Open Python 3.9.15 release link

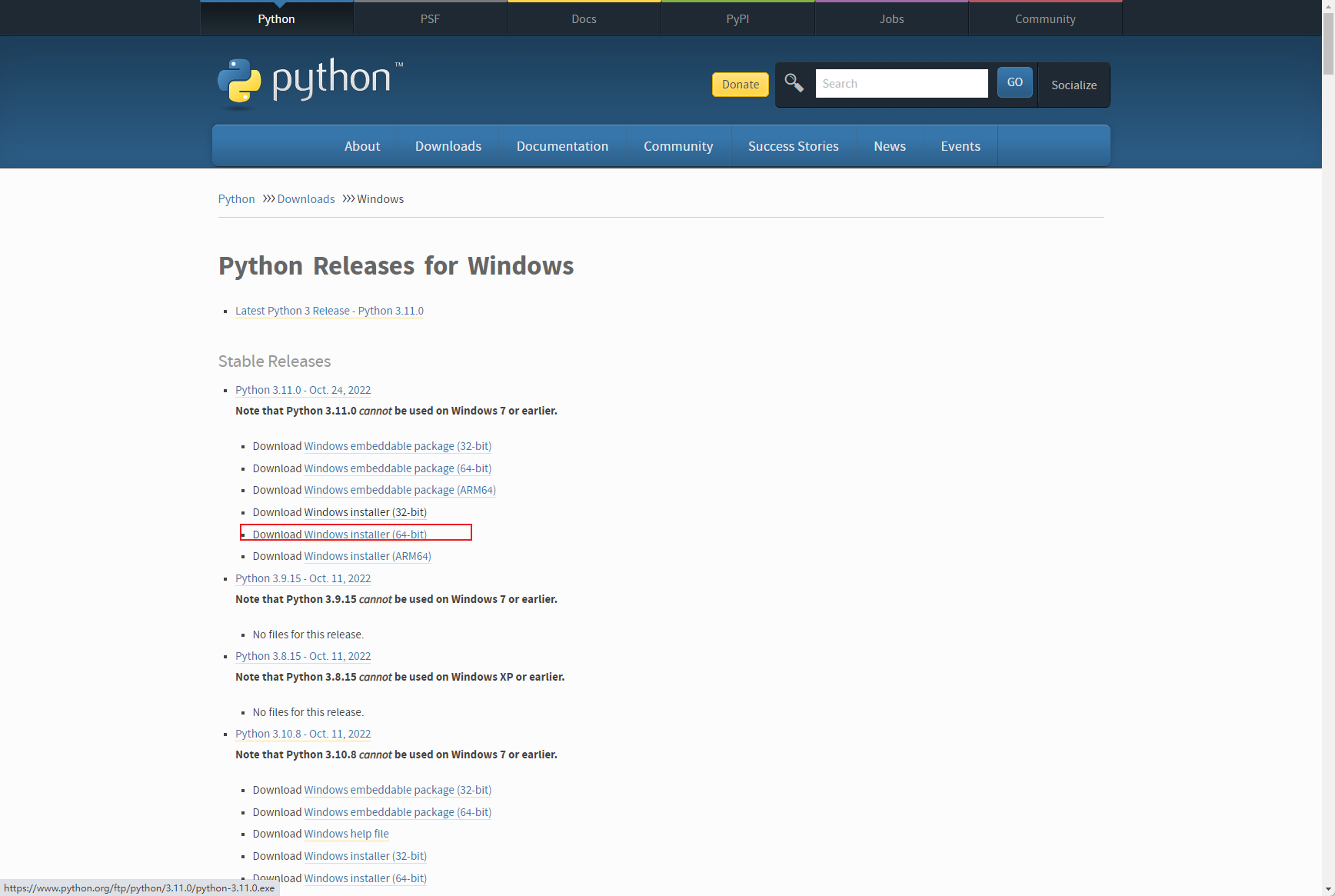pos(303,578)
